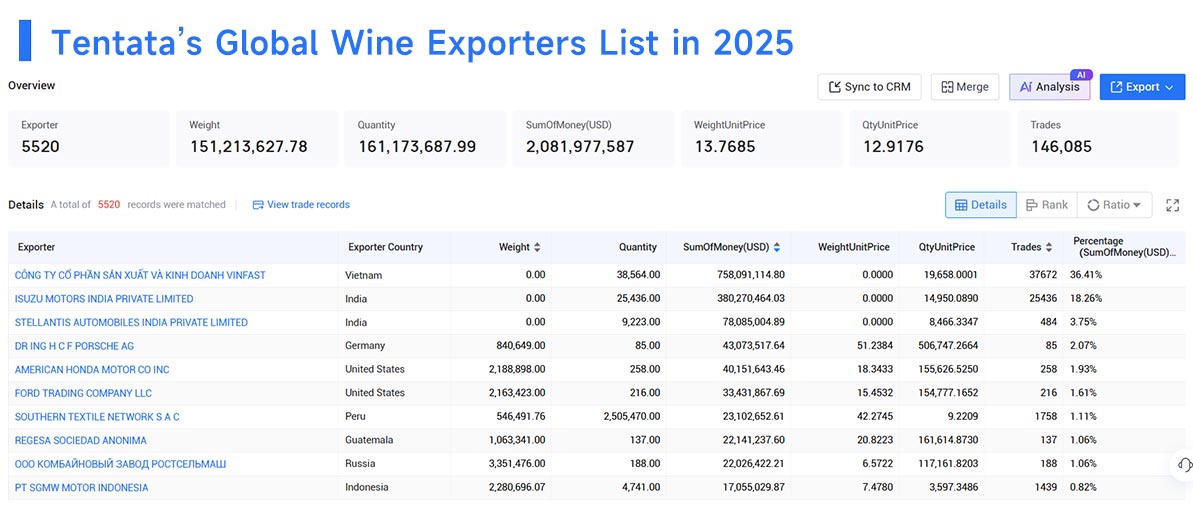Sort by Trades column arrows
The width and height of the screenshot is (1193, 514).
point(1048,247)
